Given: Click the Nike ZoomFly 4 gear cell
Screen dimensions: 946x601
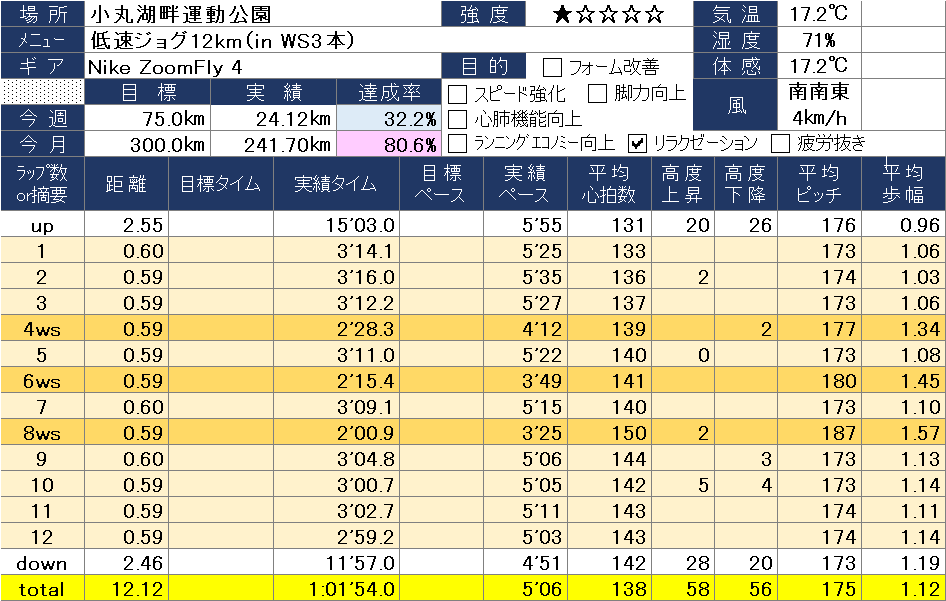Looking at the screenshot, I should tap(262, 67).
